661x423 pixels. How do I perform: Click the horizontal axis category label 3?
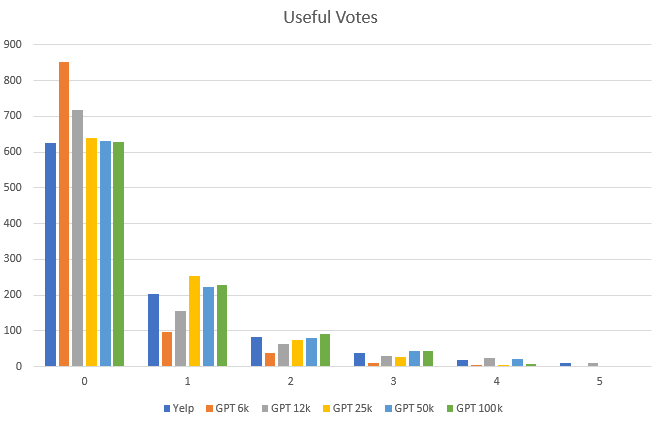(394, 381)
